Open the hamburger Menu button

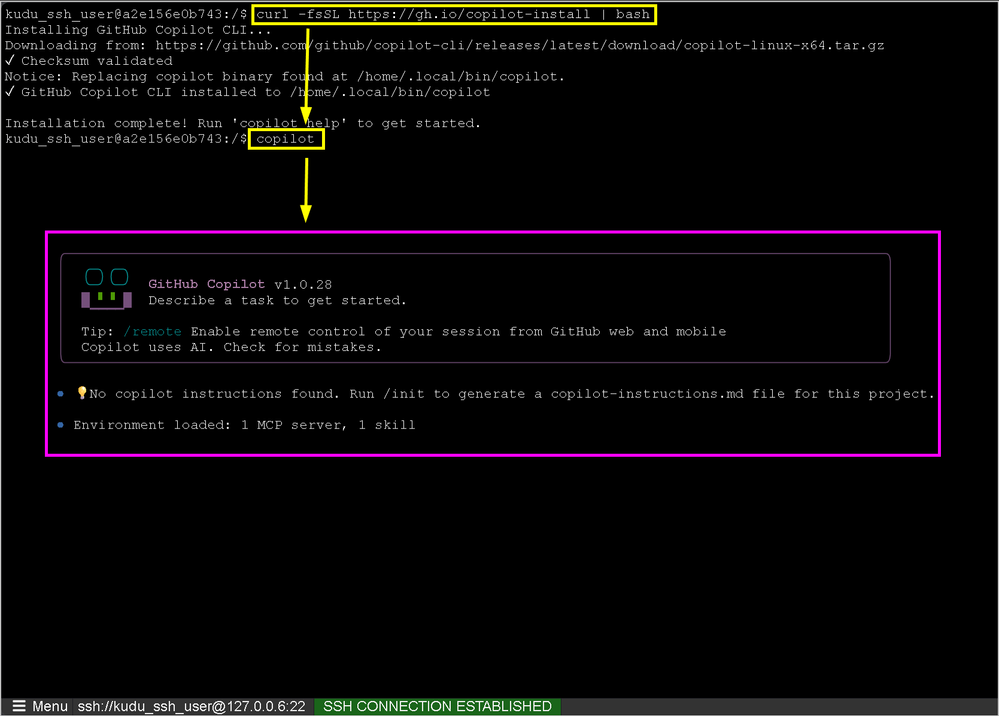[40, 706]
